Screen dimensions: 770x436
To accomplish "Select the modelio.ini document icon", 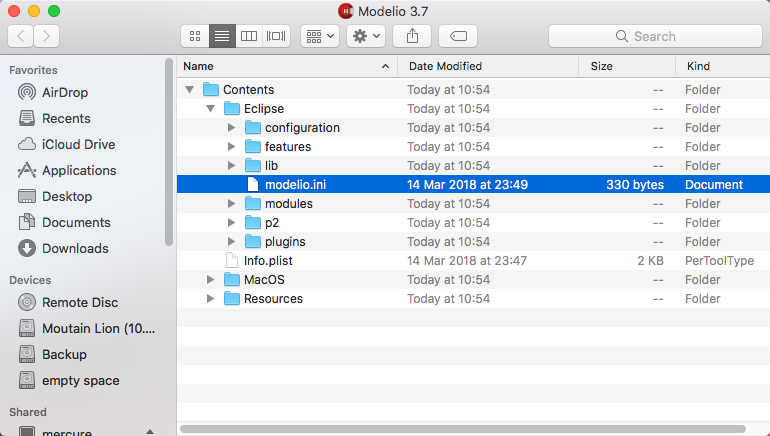I will tap(253, 185).
